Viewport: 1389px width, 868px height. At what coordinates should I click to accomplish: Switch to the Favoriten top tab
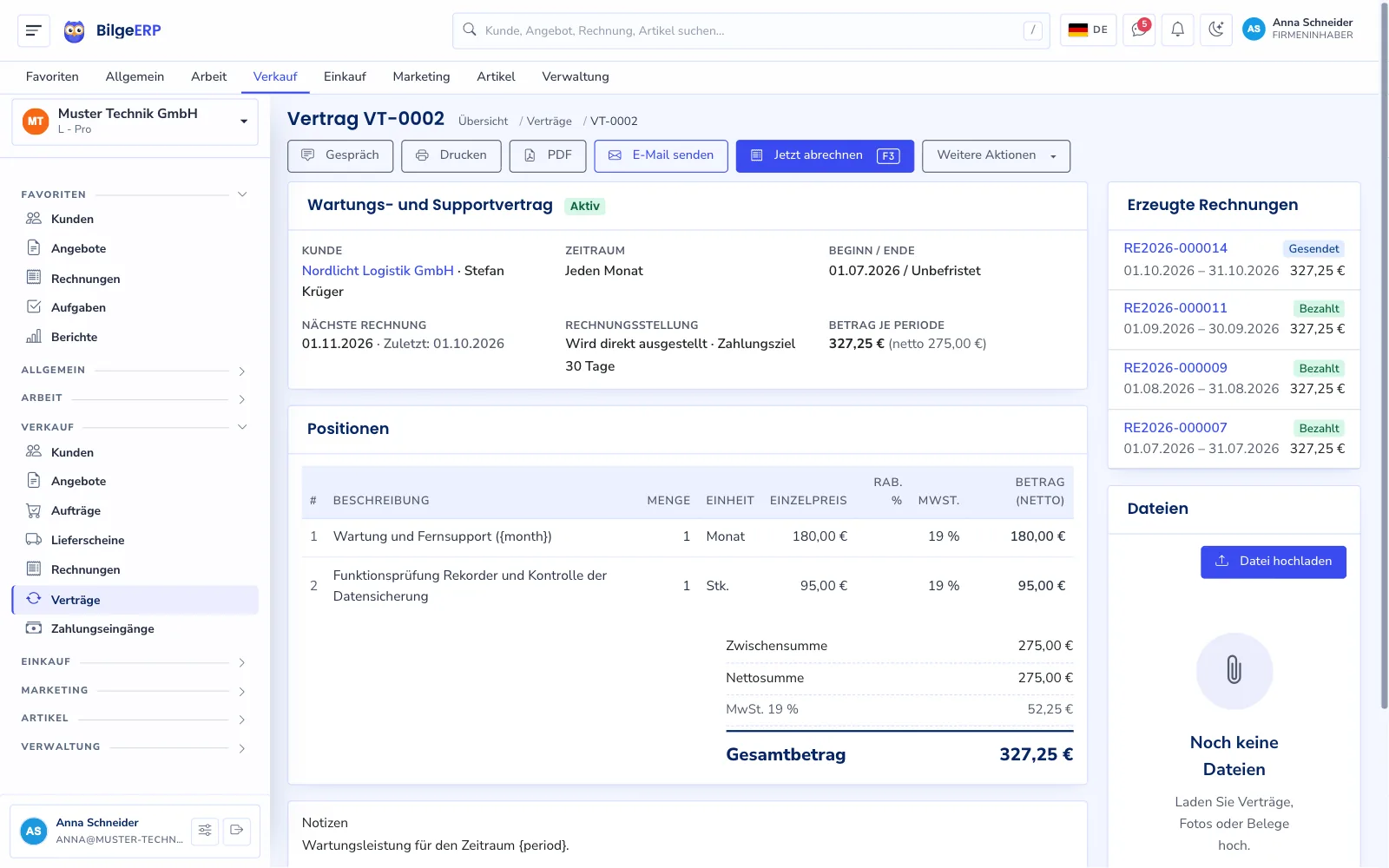[52, 76]
